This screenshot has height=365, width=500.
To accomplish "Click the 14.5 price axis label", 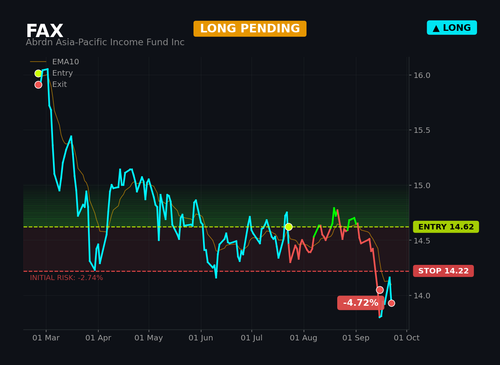I will coord(422,241).
